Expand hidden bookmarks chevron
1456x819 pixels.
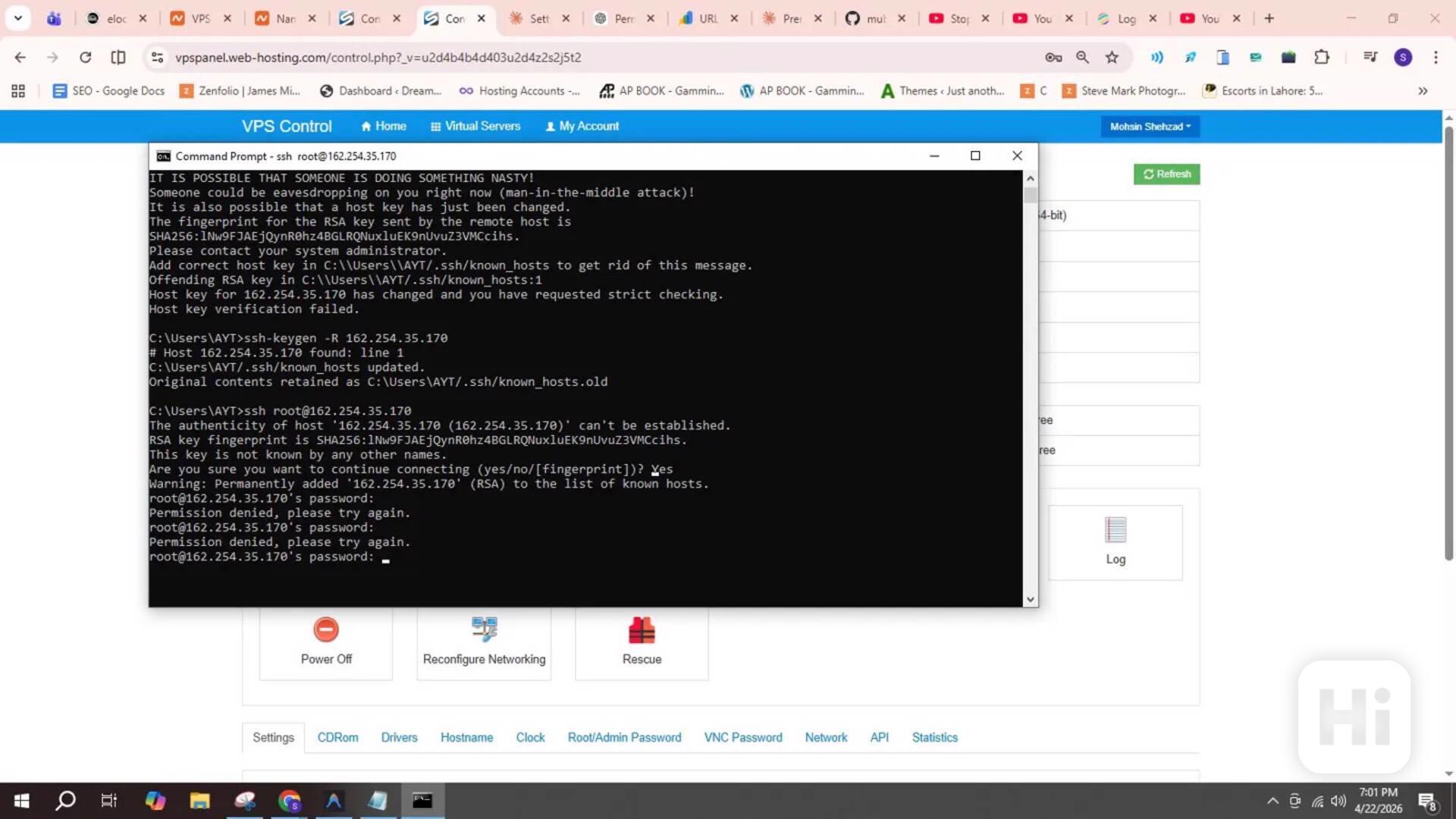click(1423, 91)
